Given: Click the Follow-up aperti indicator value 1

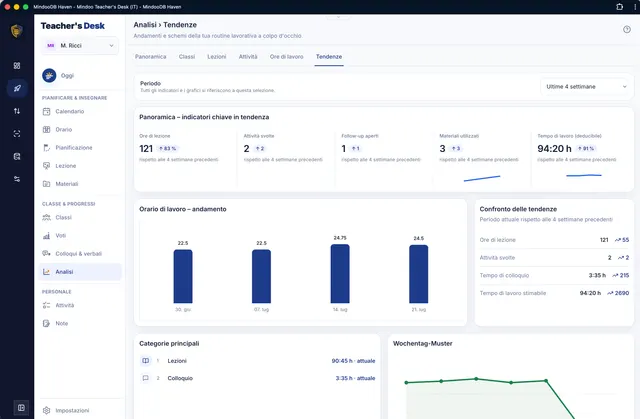Looking at the screenshot, I should point(344,149).
